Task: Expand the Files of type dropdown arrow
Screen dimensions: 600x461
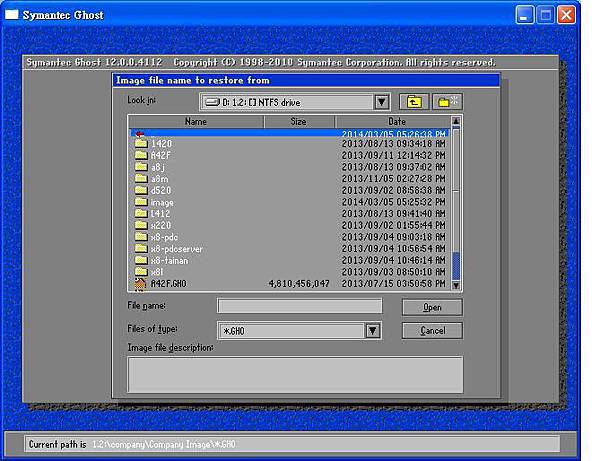Action: click(373, 331)
